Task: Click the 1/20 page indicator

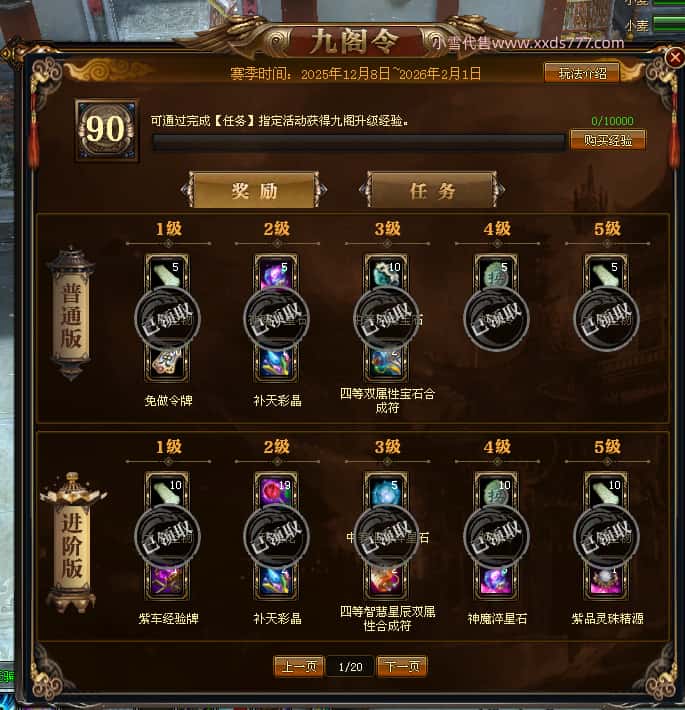Action: pyautogui.click(x=350, y=667)
